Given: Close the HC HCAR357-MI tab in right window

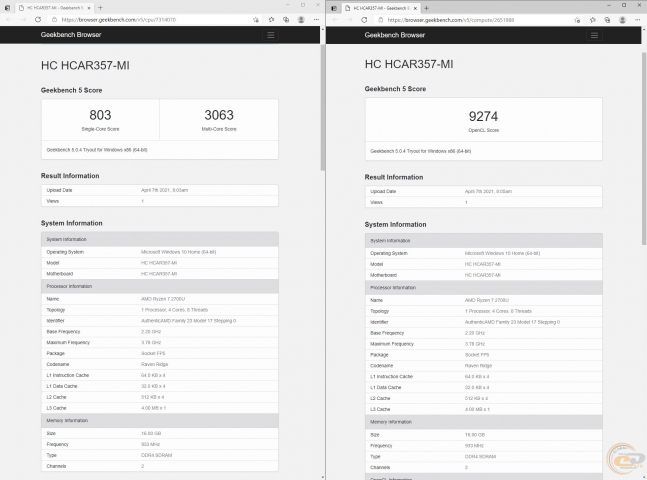Looking at the screenshot, I should pyautogui.click(x=415, y=8).
